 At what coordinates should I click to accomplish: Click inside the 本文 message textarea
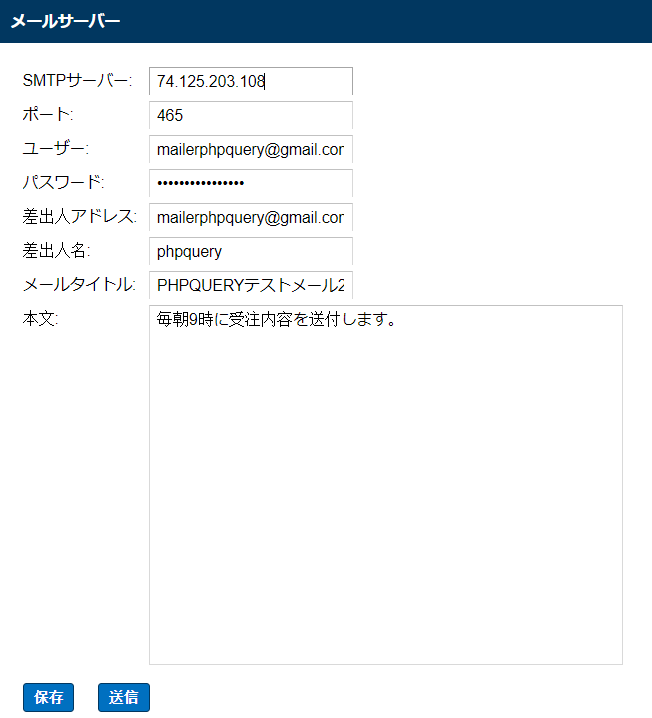coord(386,485)
